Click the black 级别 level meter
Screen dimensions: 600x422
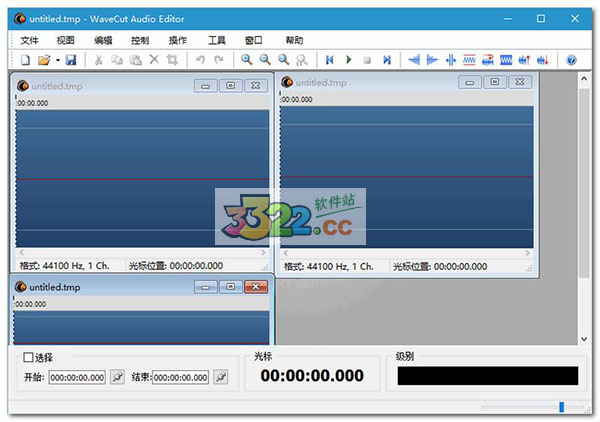[x=488, y=375]
